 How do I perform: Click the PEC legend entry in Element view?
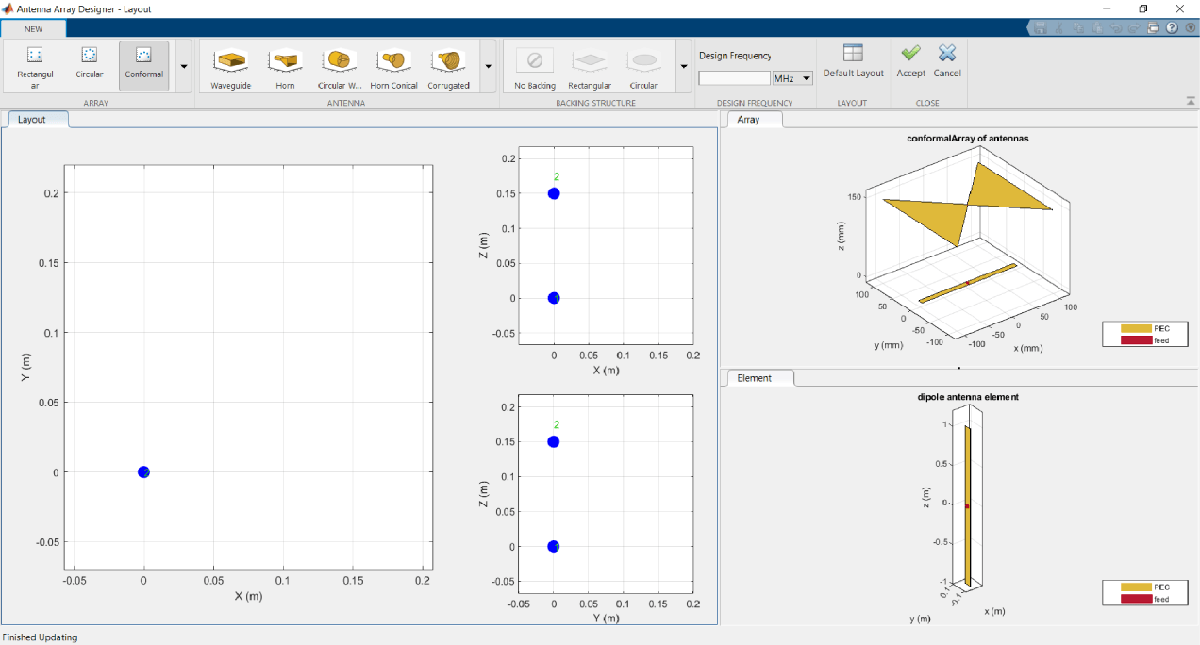(x=1145, y=587)
